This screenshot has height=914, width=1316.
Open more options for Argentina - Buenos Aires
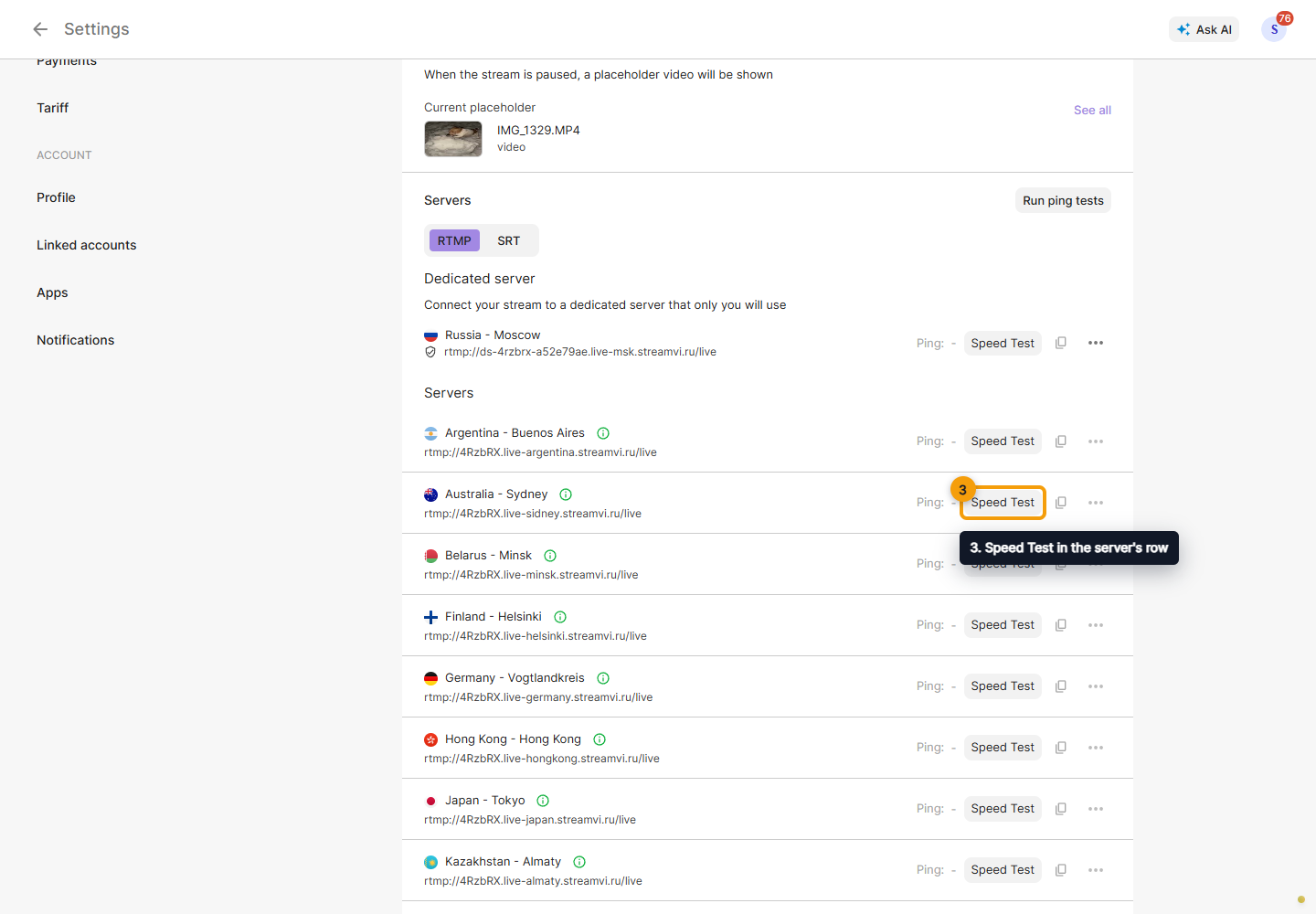point(1096,441)
